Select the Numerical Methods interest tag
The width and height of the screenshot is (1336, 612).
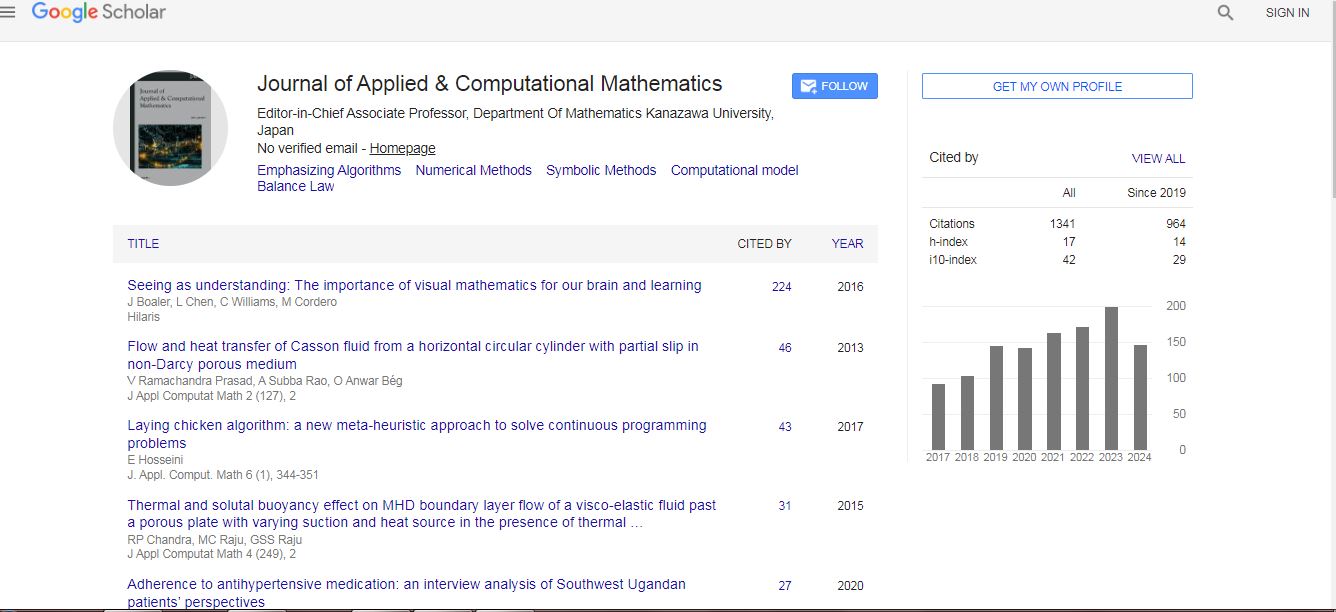point(473,170)
